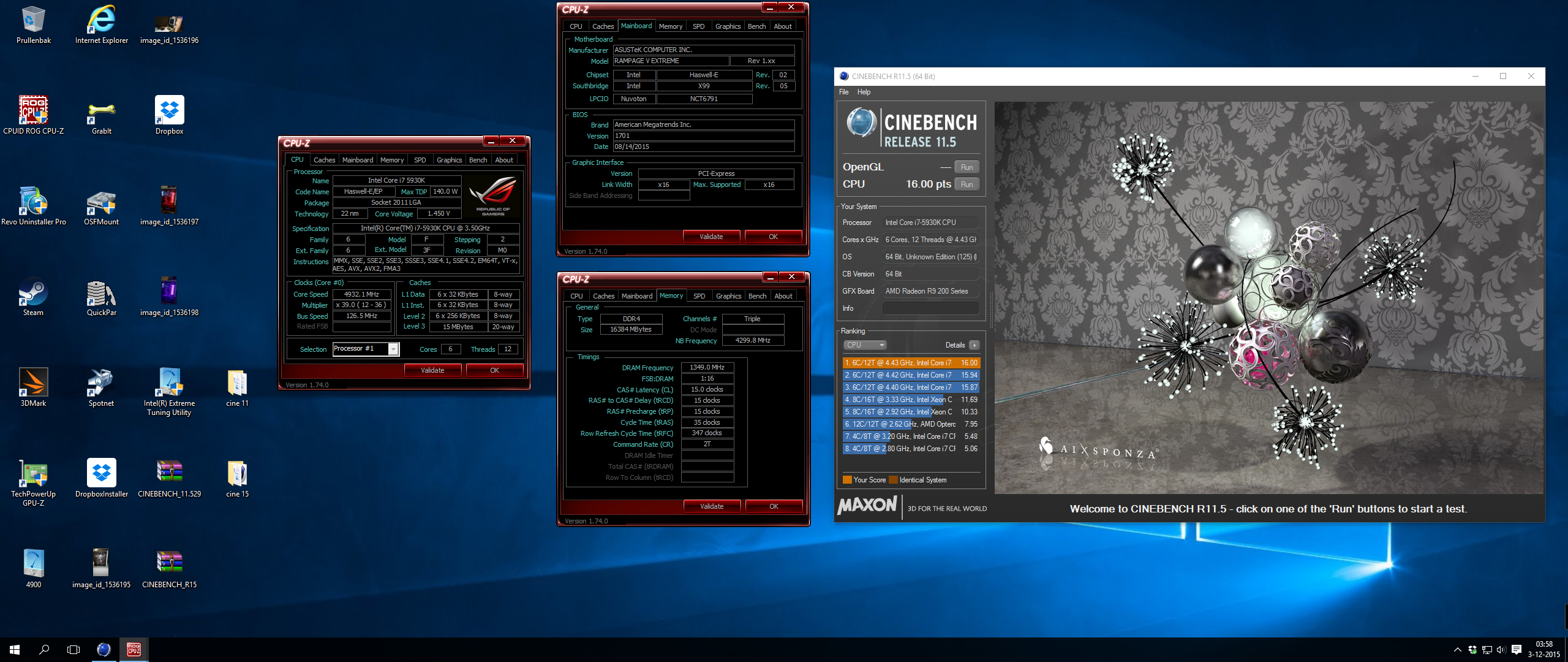
Task: Launch 3DMark desktop shortcut
Action: tap(33, 387)
